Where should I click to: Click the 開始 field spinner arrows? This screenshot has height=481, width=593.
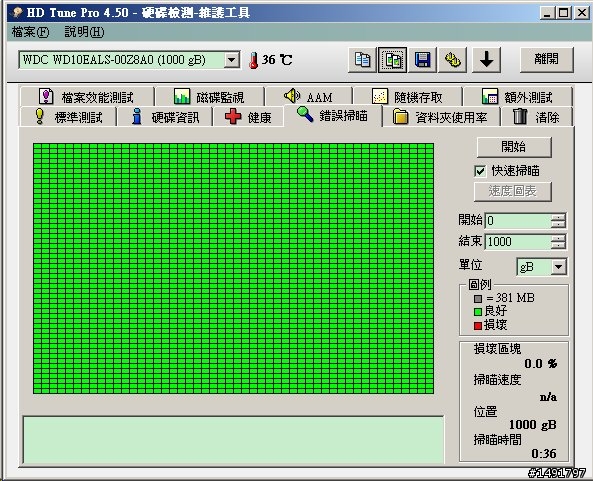point(558,220)
